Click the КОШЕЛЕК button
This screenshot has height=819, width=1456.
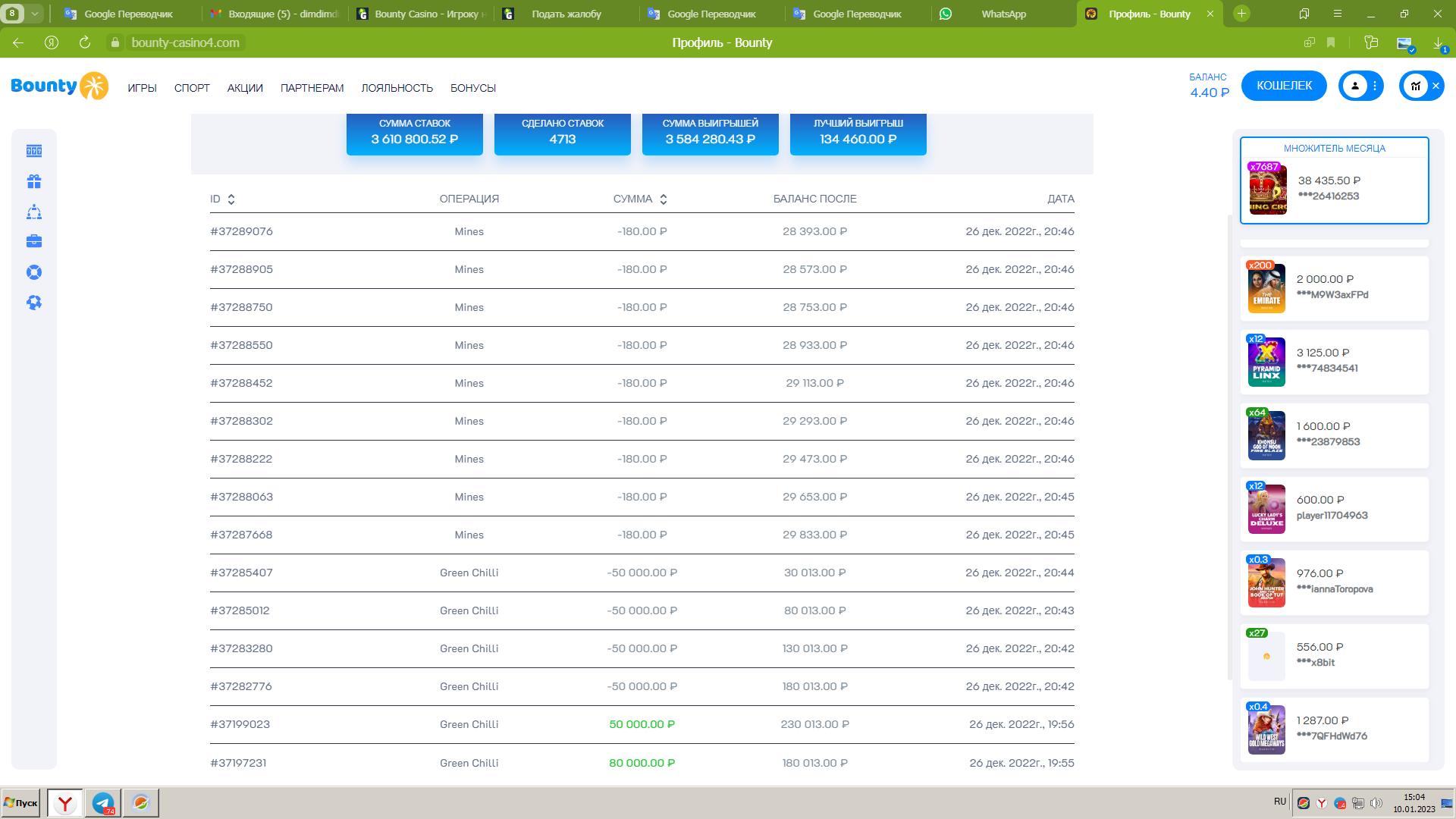coord(1284,86)
